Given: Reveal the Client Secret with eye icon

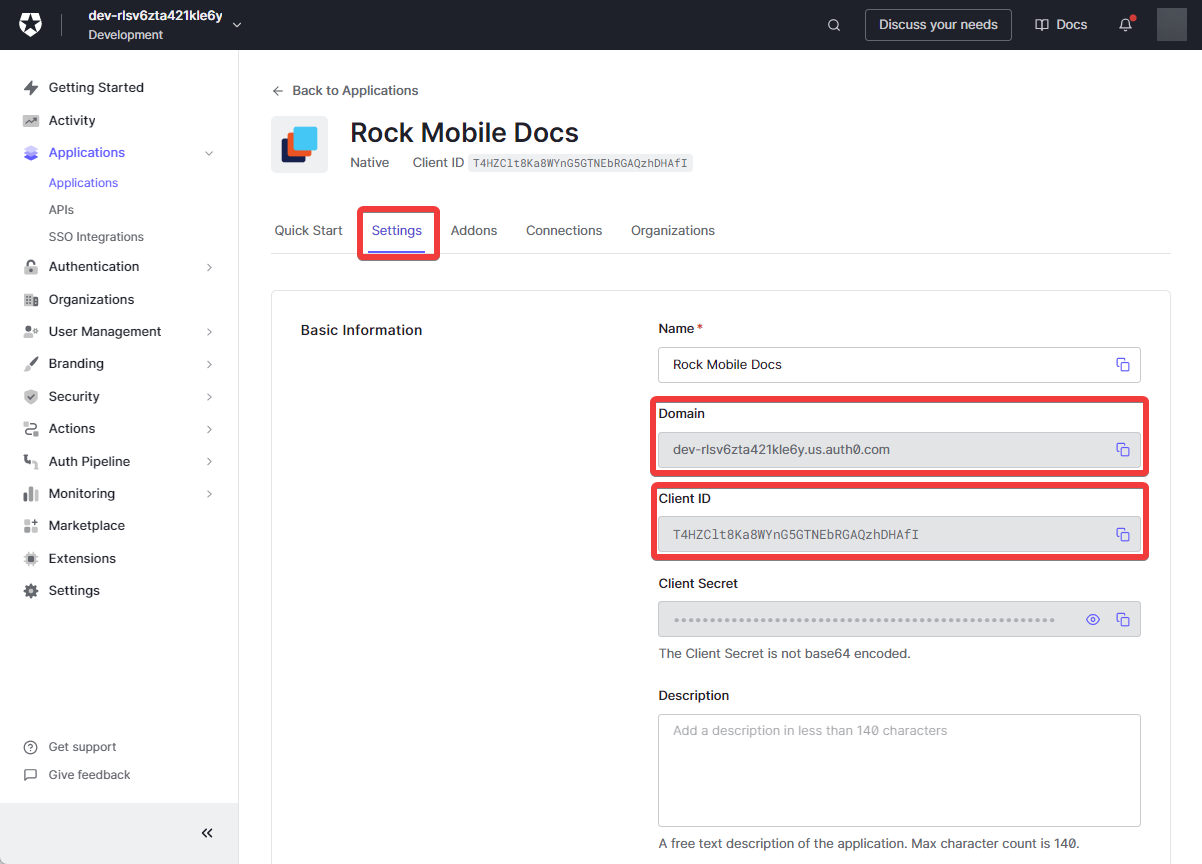Looking at the screenshot, I should coord(1093,620).
